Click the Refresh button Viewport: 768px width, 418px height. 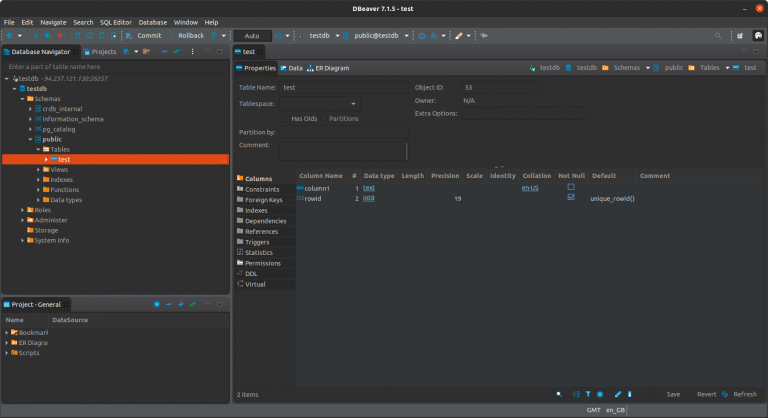click(x=744, y=394)
